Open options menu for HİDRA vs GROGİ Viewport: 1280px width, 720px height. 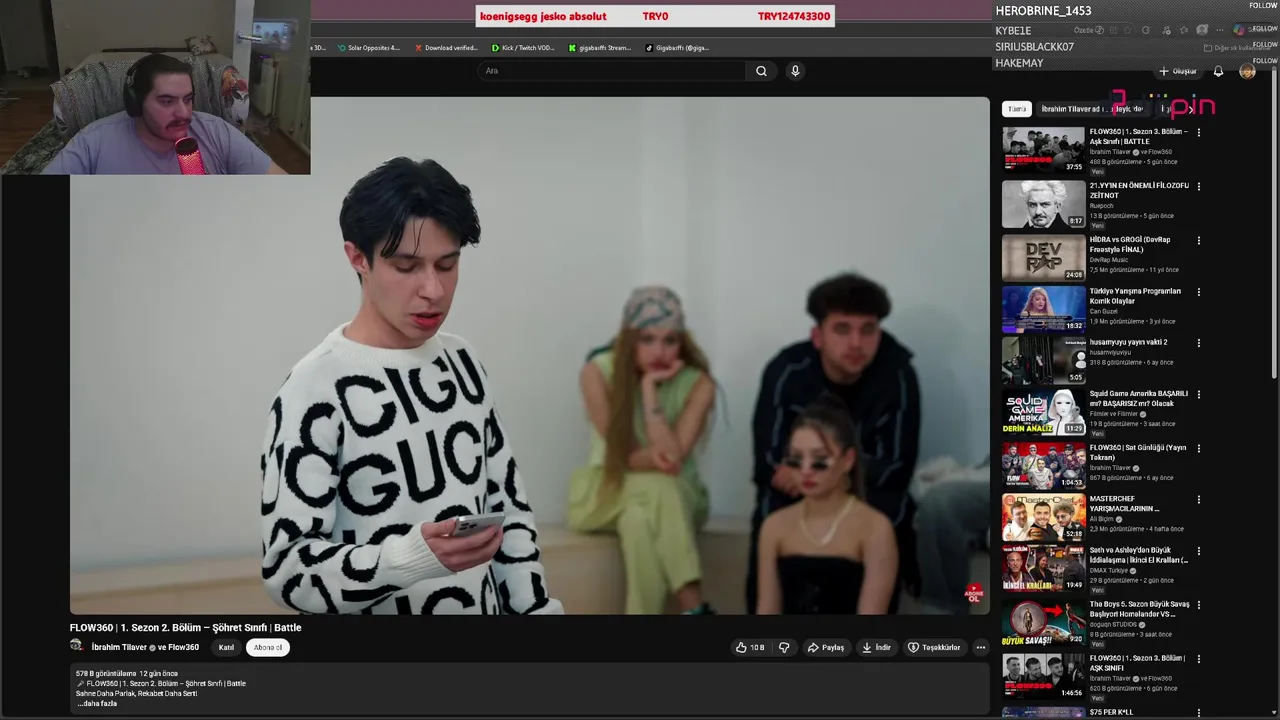1199,240
